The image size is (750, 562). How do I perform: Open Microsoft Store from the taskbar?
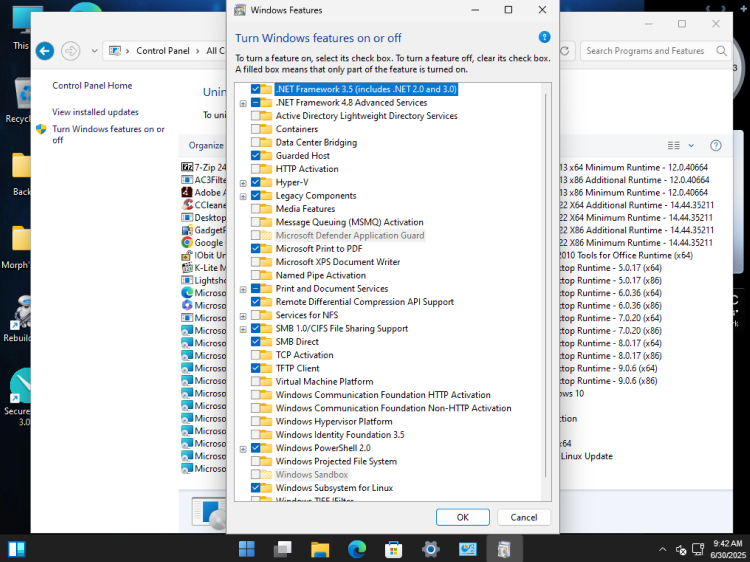pyautogui.click(x=393, y=549)
